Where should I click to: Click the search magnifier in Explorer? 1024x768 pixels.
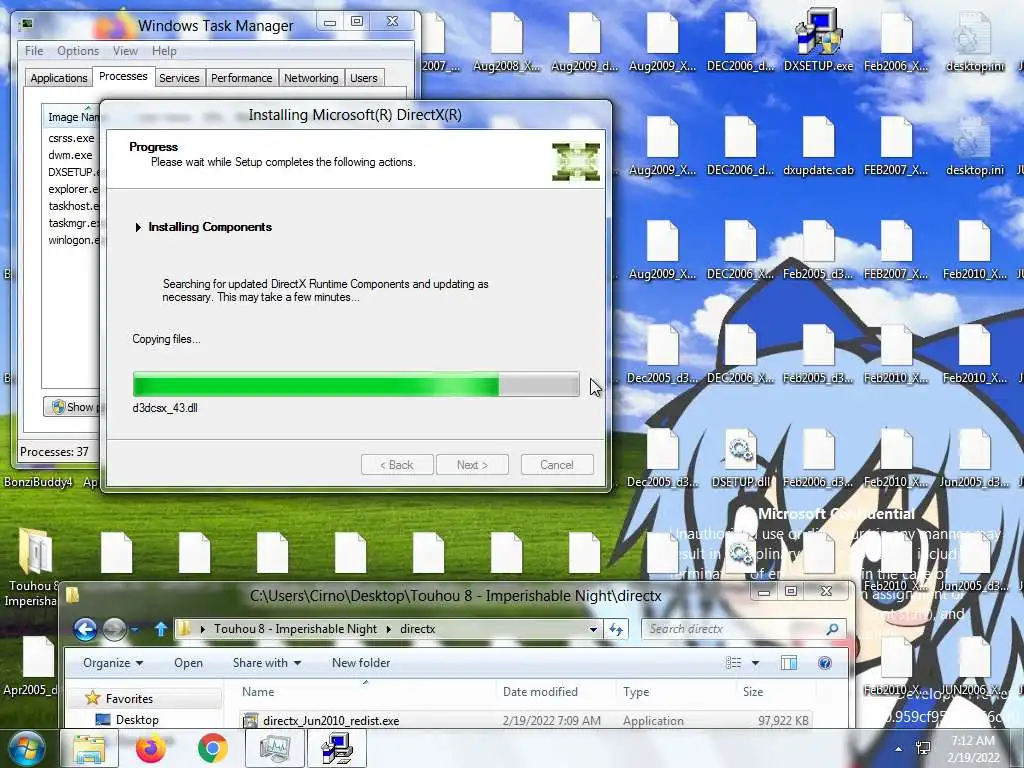point(832,630)
